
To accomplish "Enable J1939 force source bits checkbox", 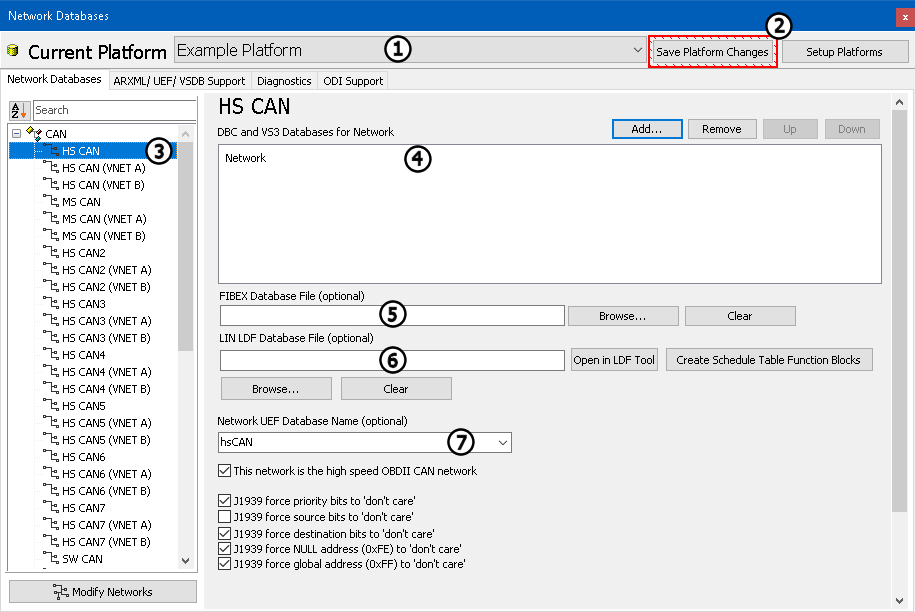I will click(x=224, y=517).
